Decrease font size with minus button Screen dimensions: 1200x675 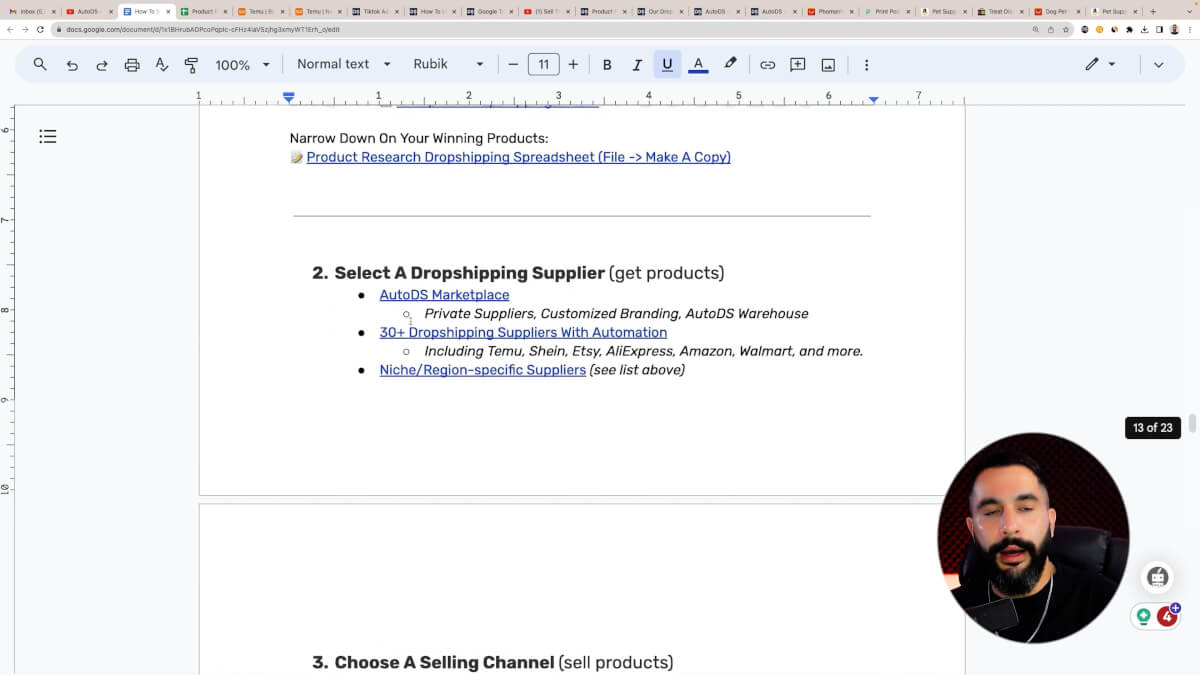click(x=513, y=64)
